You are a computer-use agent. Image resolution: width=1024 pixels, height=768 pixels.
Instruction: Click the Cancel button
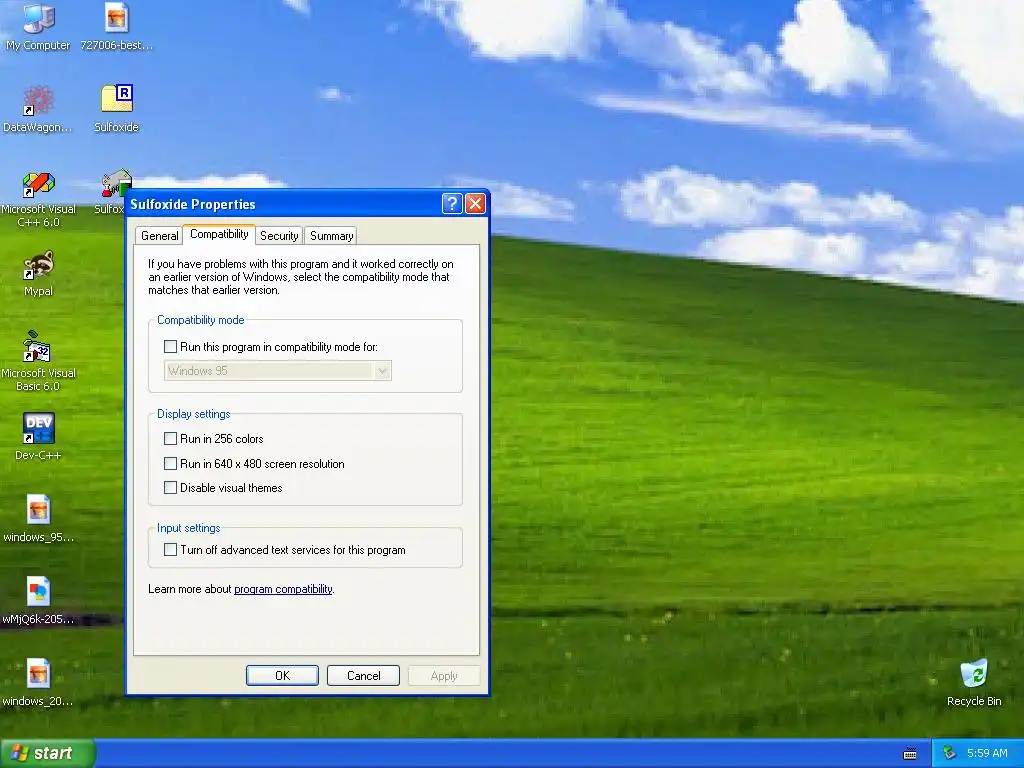tap(363, 675)
